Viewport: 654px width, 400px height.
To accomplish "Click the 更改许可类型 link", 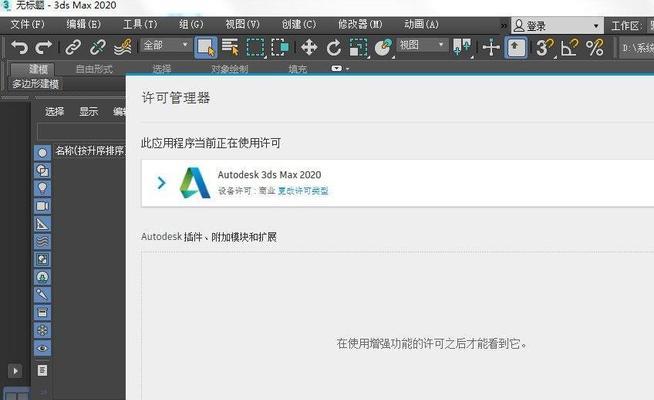I will click(303, 191).
